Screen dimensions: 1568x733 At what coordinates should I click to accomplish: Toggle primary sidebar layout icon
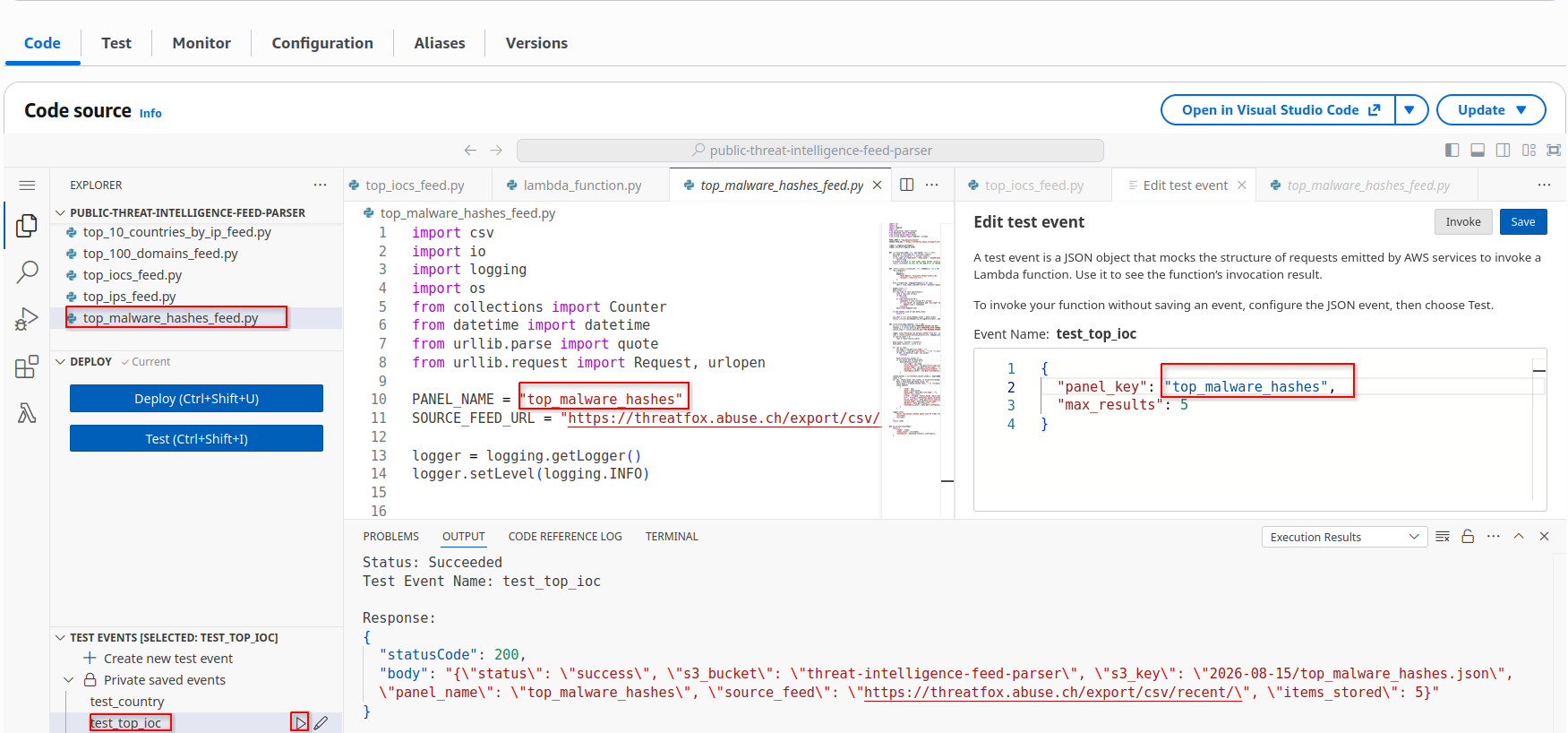(1452, 151)
